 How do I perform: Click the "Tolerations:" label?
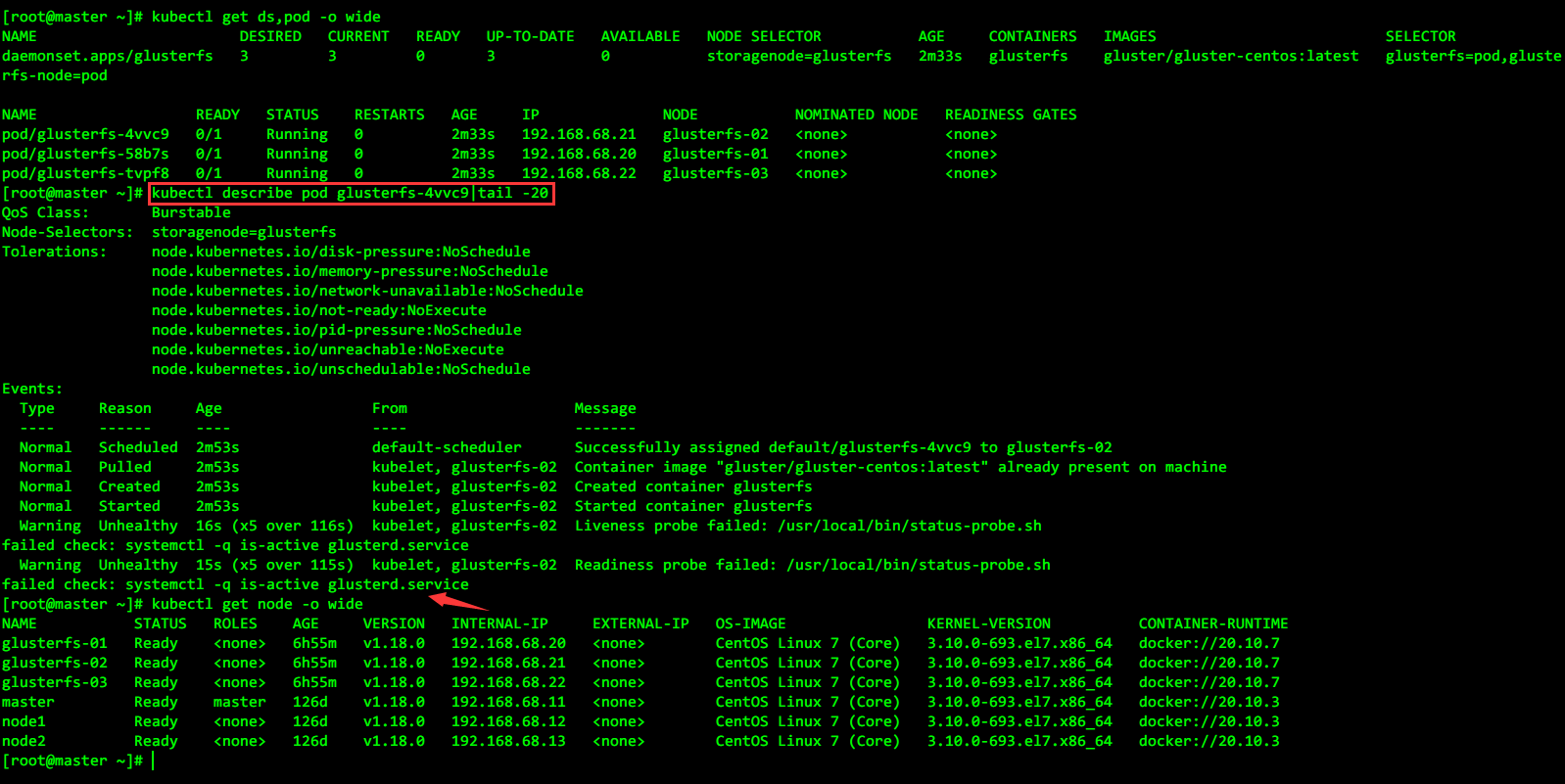click(54, 252)
